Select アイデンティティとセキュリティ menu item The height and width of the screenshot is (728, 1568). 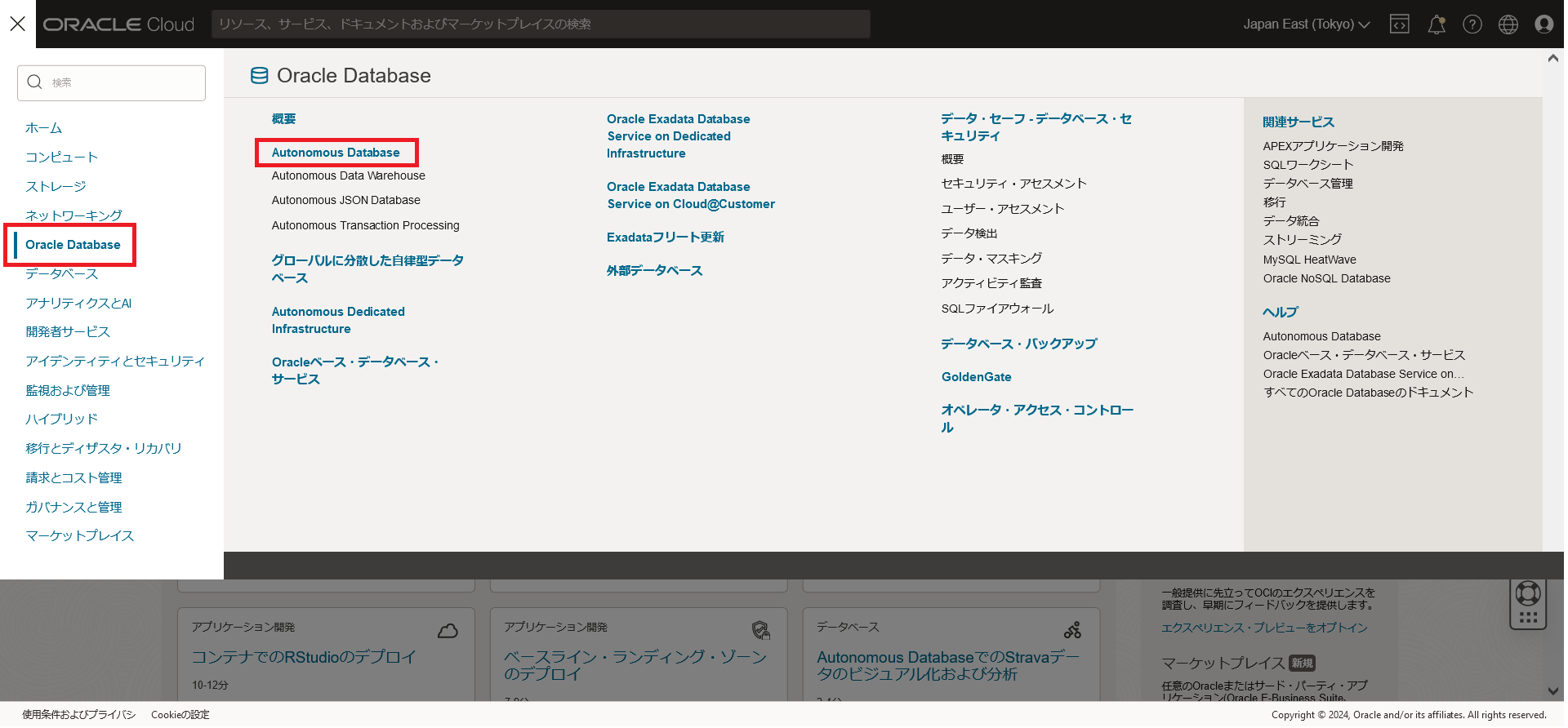click(115, 362)
